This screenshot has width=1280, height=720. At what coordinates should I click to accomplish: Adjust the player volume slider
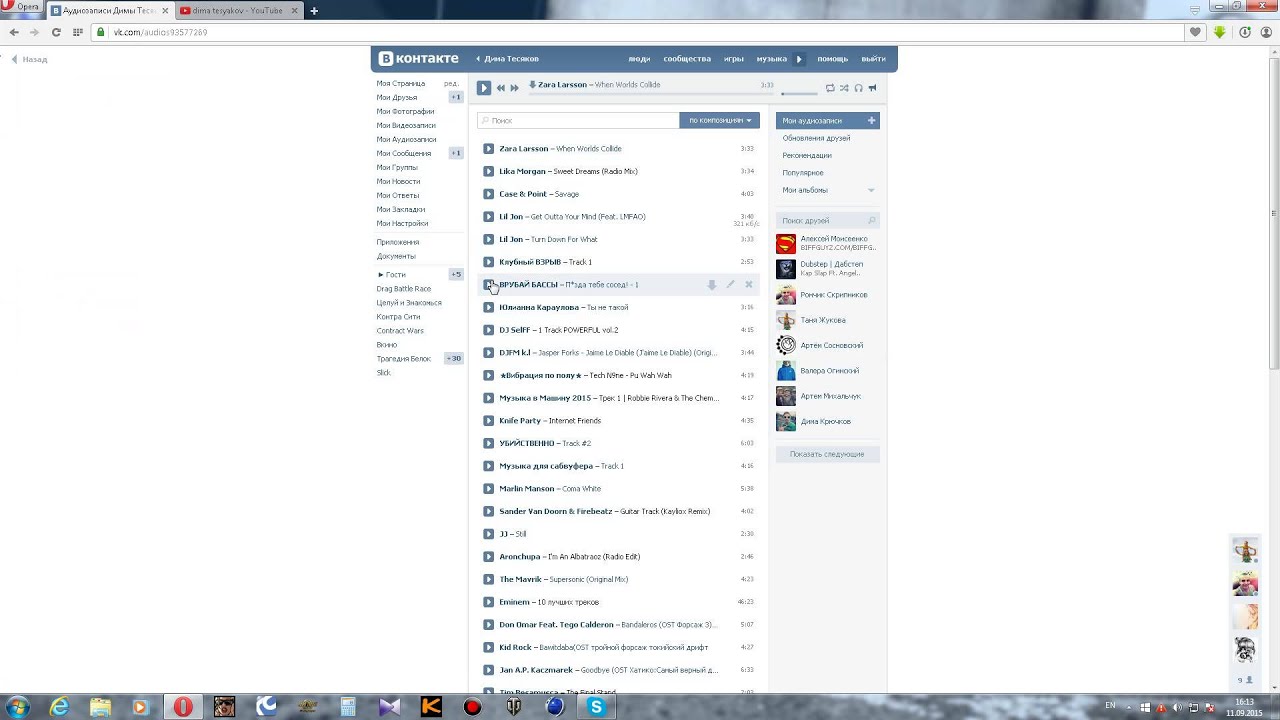798,94
